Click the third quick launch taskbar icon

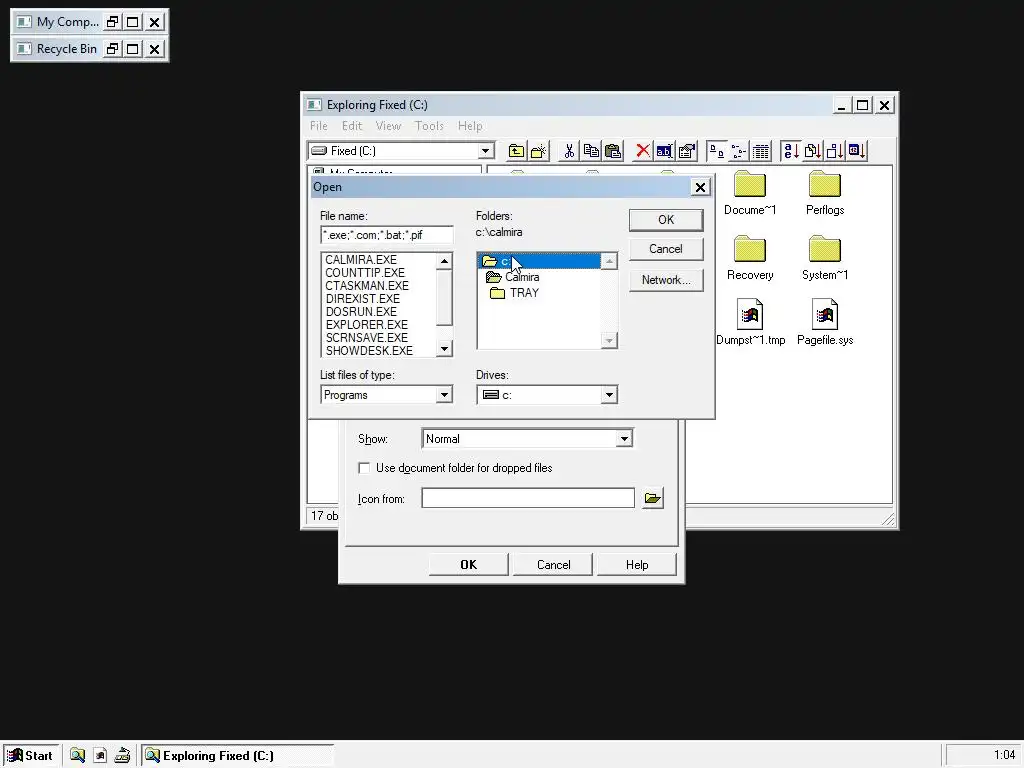pyautogui.click(x=122, y=756)
